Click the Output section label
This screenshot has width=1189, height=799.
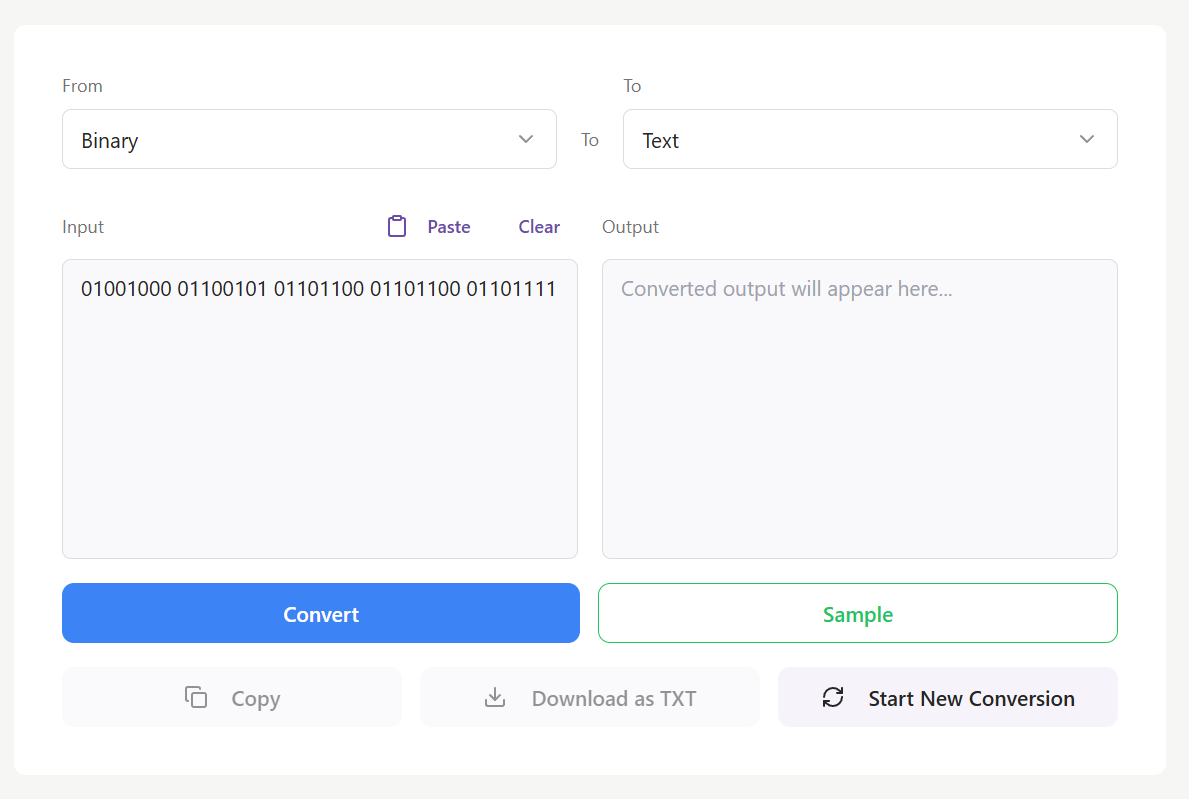(x=630, y=226)
